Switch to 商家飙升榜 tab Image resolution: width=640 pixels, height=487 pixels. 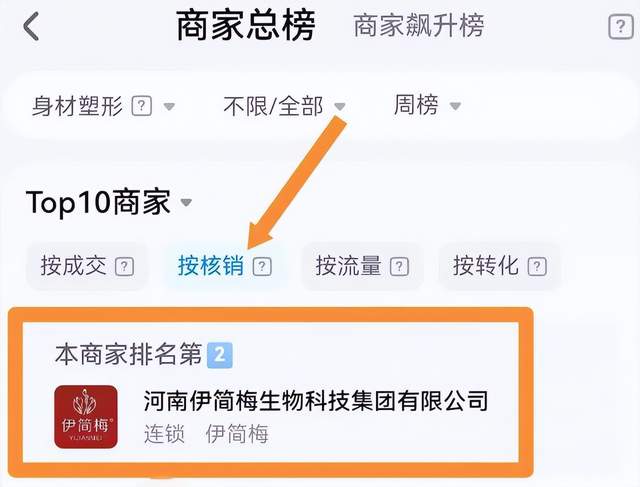[419, 26]
